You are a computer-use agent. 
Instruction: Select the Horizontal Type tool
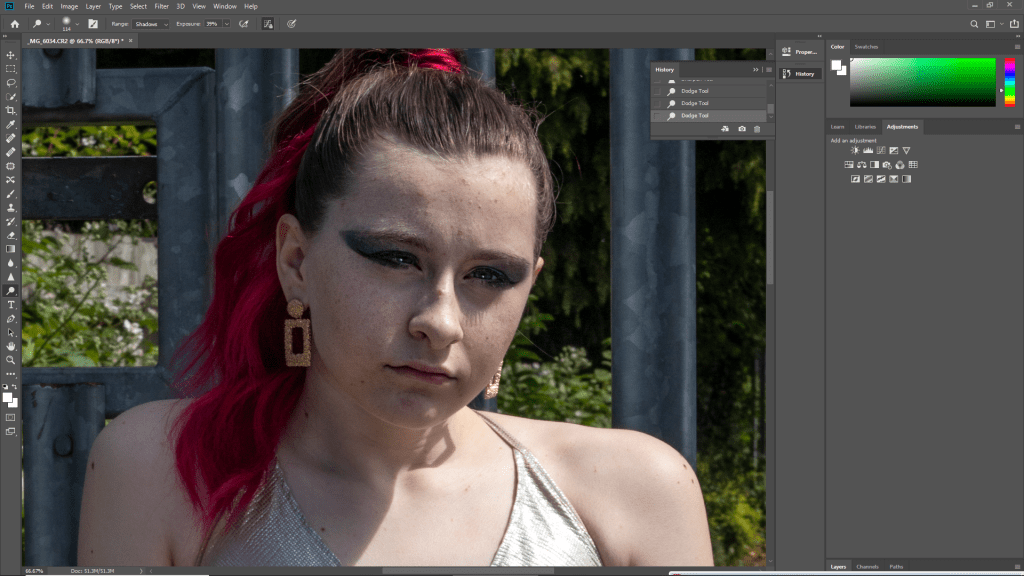click(x=11, y=304)
